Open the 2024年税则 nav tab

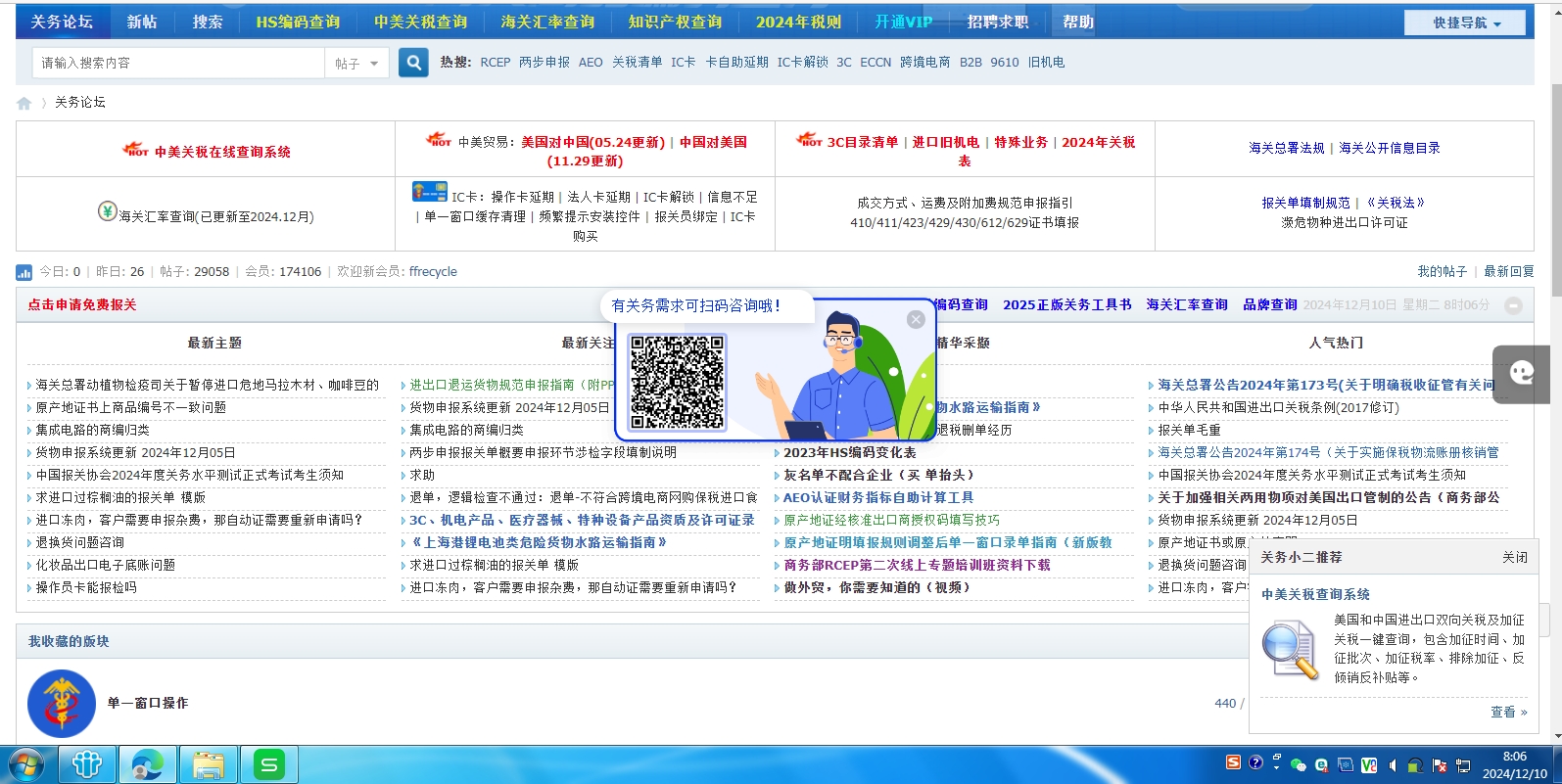799,22
